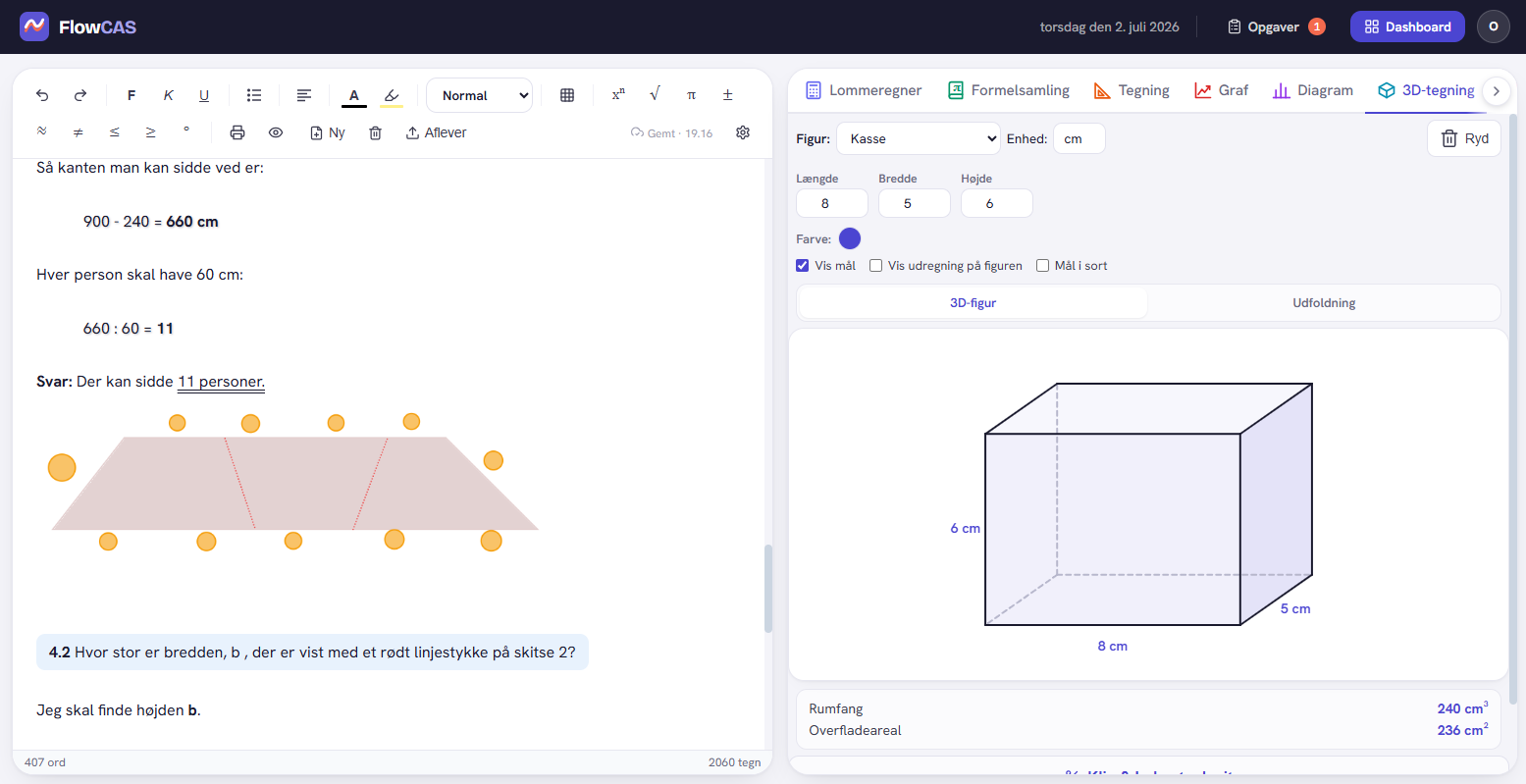Toggle the Vis mål checkbox
Image resolution: width=1526 pixels, height=784 pixels.
(804, 266)
